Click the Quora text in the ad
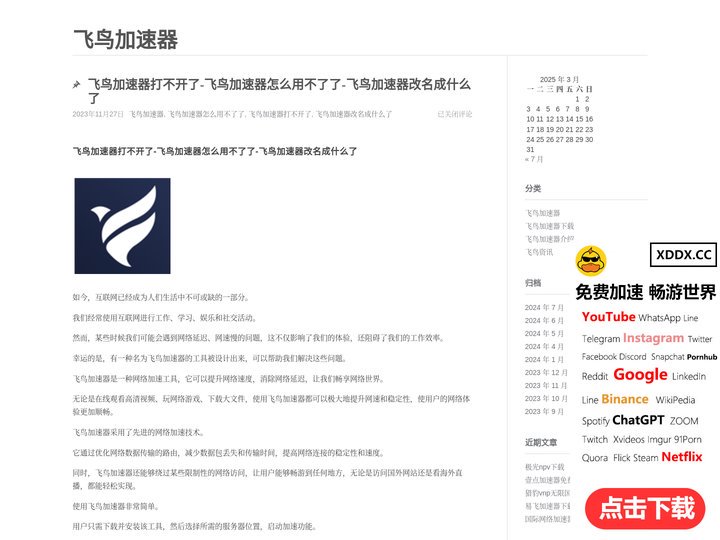 point(595,458)
